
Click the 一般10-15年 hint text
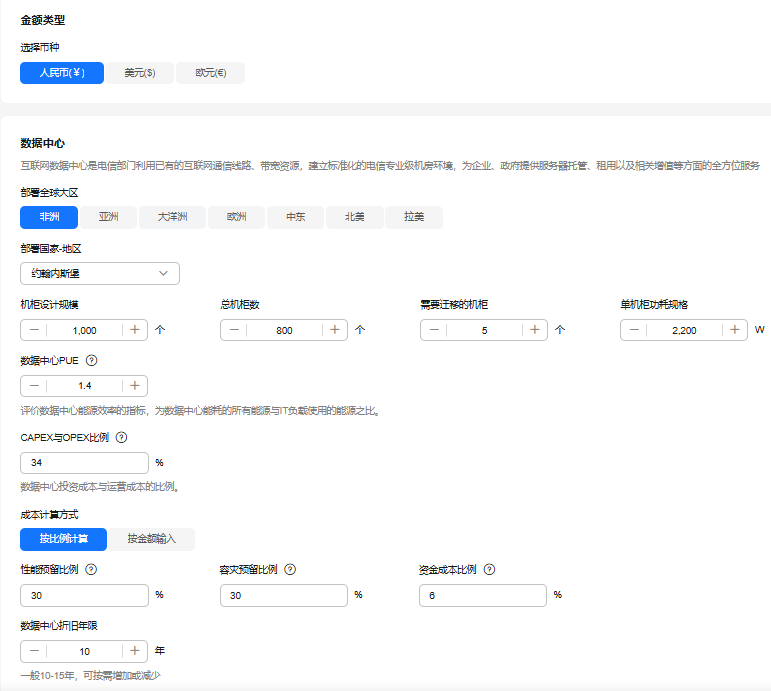pyautogui.click(x=90, y=676)
